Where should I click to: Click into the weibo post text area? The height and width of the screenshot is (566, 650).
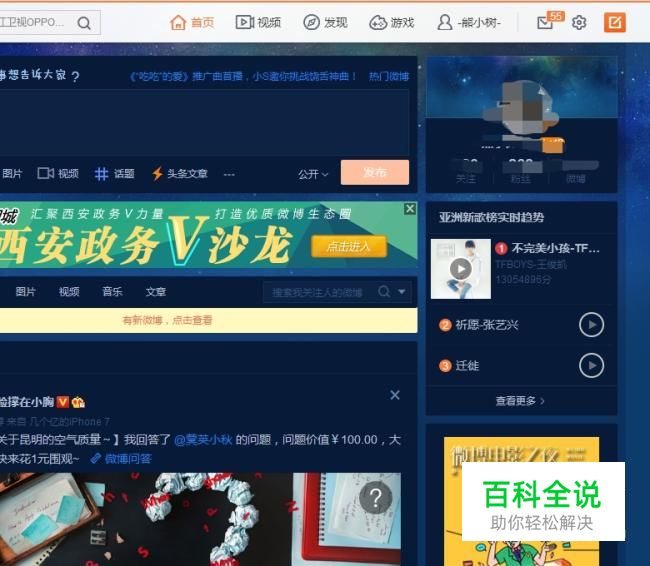click(x=204, y=122)
